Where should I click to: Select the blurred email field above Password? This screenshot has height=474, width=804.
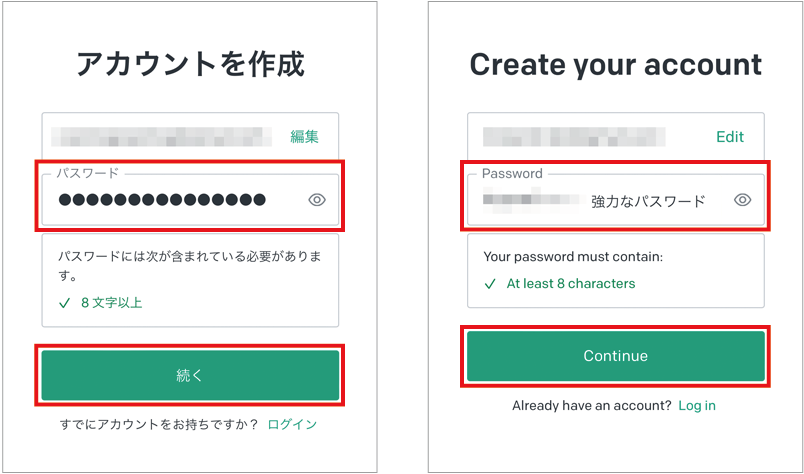point(616,136)
